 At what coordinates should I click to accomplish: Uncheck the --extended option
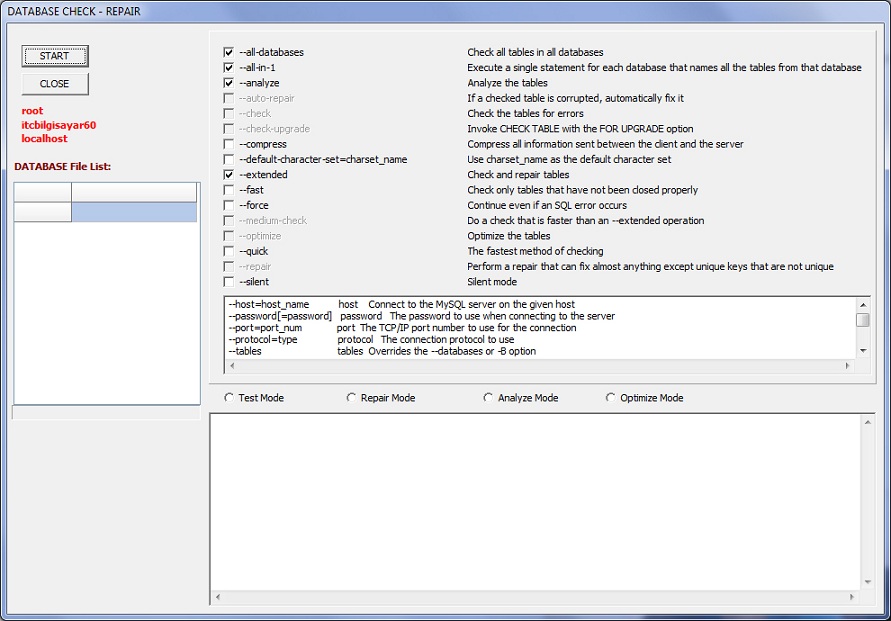[229, 175]
